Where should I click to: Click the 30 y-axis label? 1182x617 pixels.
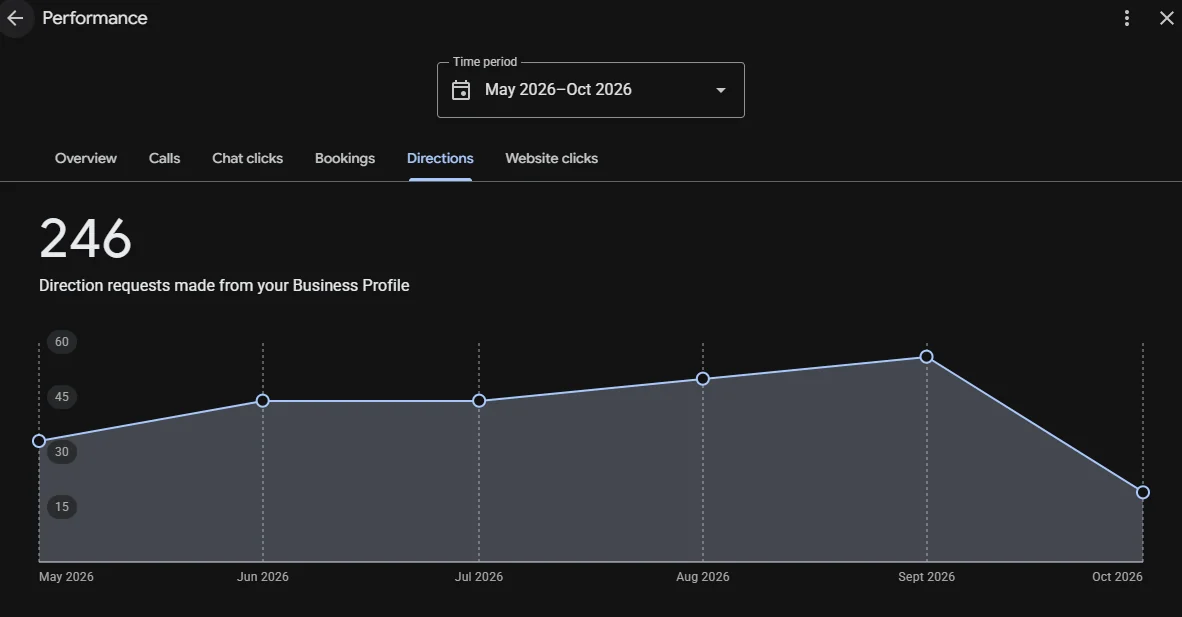[62, 452]
